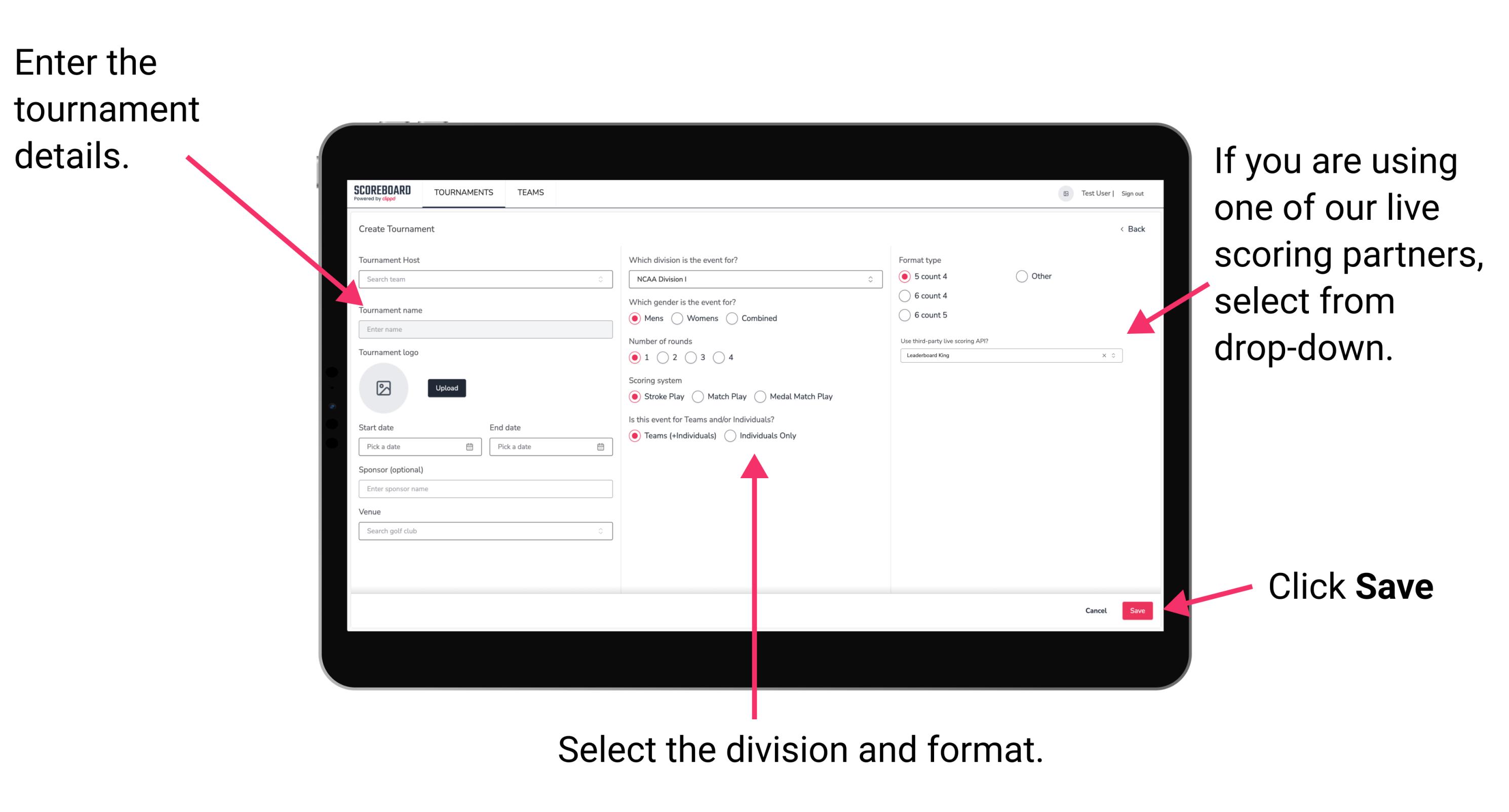The height and width of the screenshot is (812, 1509).
Task: Click the division dropdown chevron icon
Action: 871,279
